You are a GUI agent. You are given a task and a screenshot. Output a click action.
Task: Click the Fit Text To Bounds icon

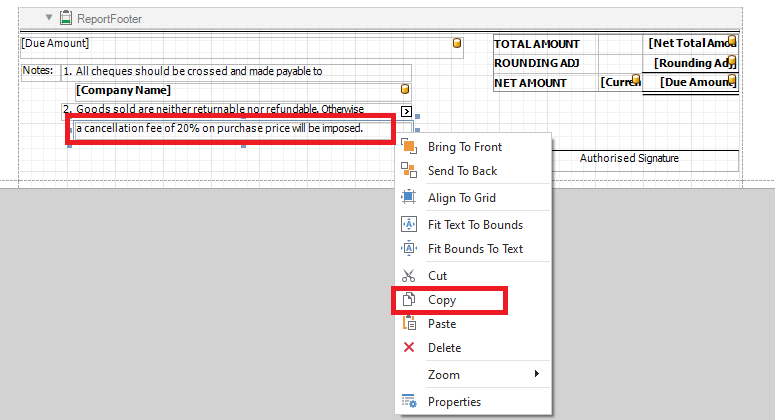(409, 224)
